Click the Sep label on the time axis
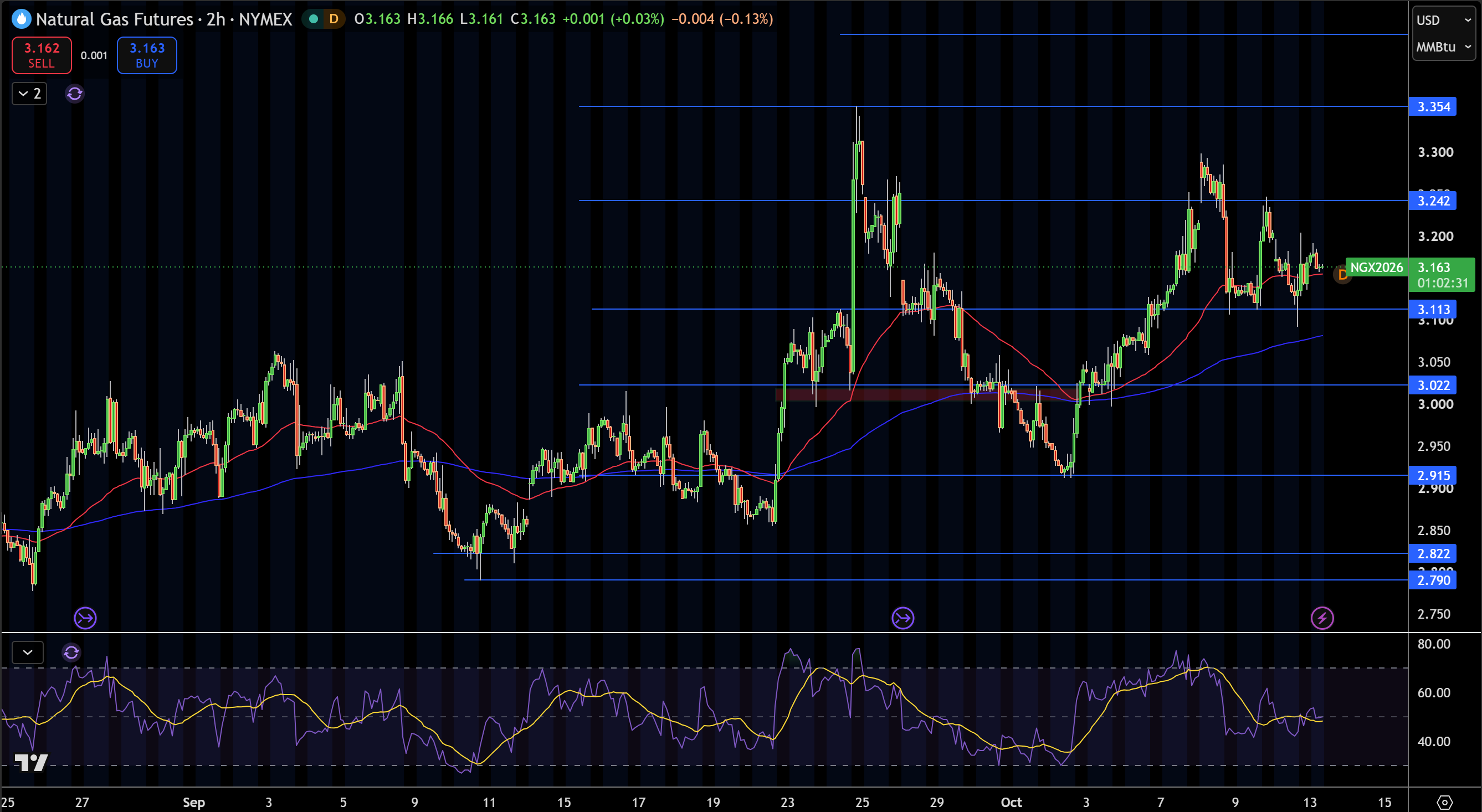 click(194, 802)
